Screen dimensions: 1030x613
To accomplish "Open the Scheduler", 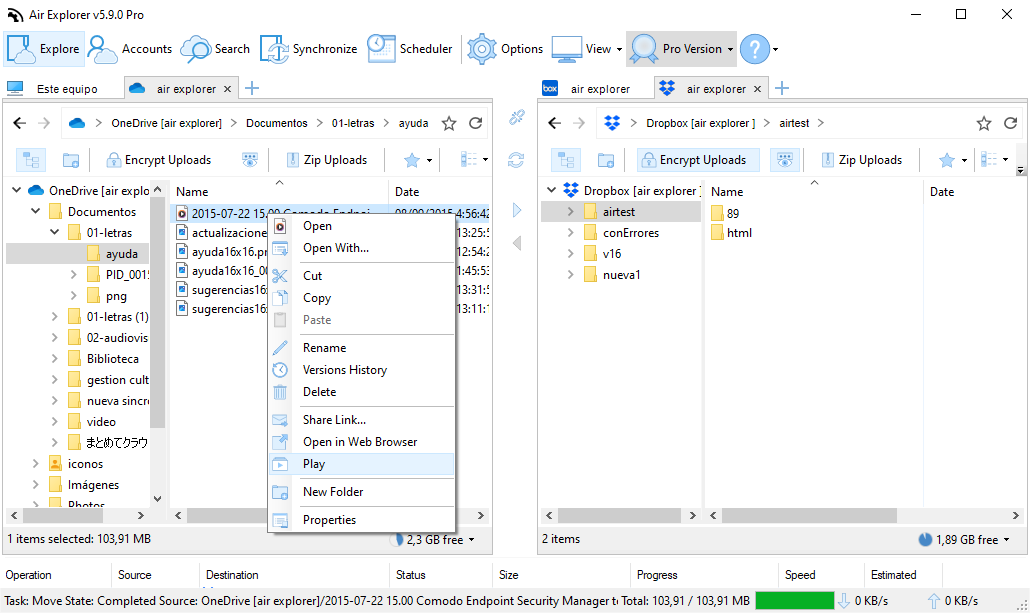I will point(408,48).
